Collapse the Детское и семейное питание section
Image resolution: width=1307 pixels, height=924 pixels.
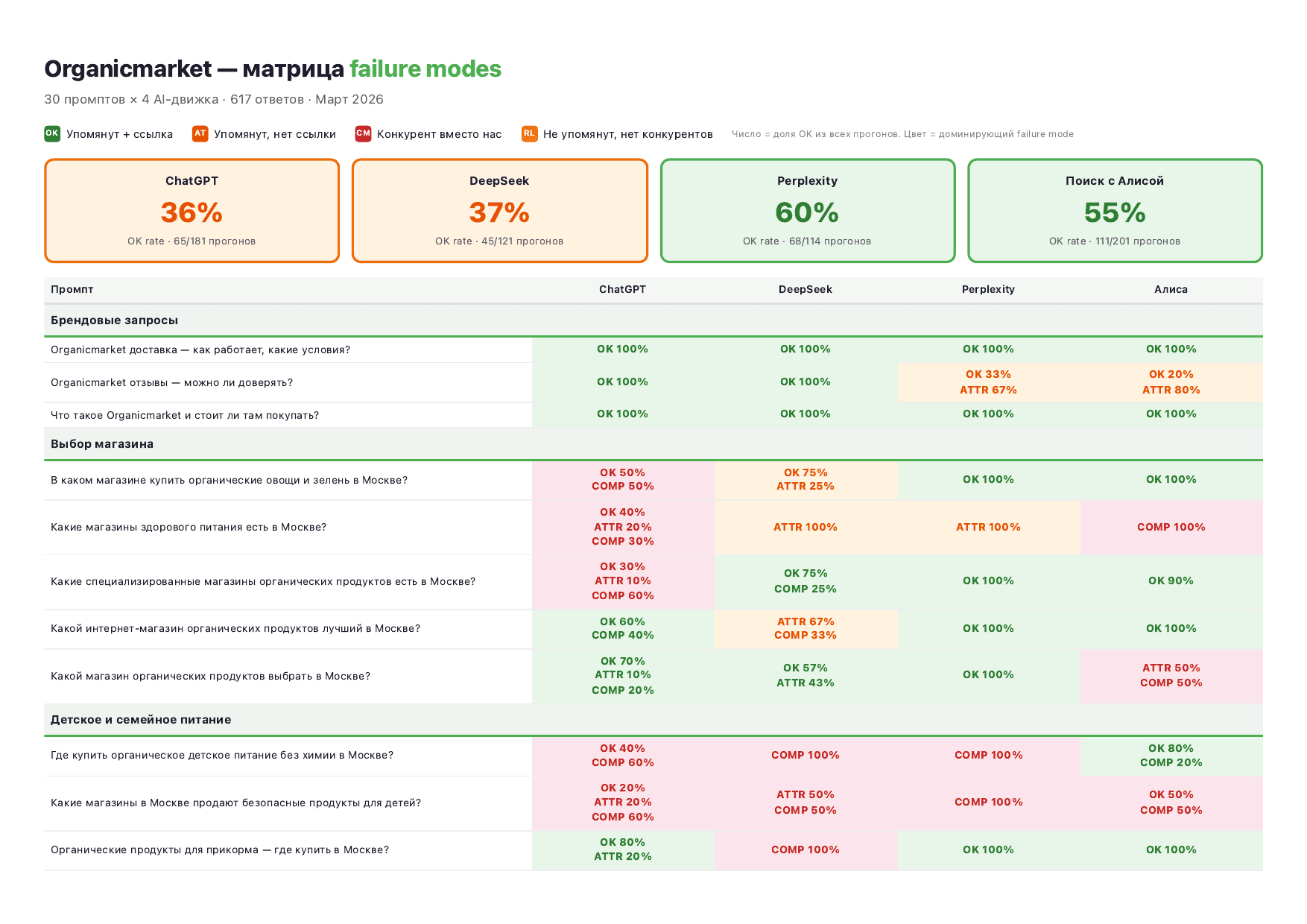[x=141, y=720]
